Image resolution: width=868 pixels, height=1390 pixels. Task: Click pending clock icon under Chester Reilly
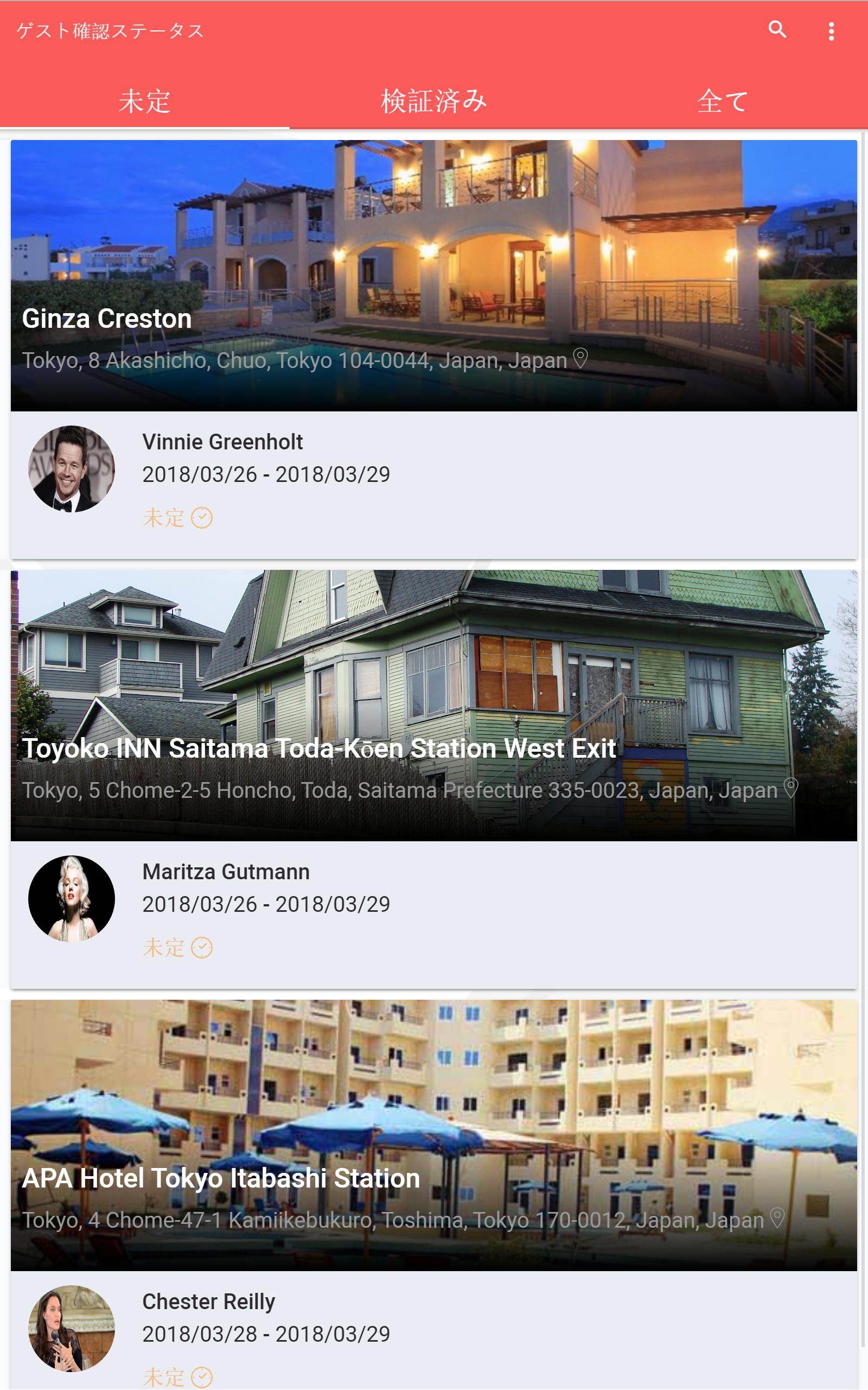[x=201, y=1378]
